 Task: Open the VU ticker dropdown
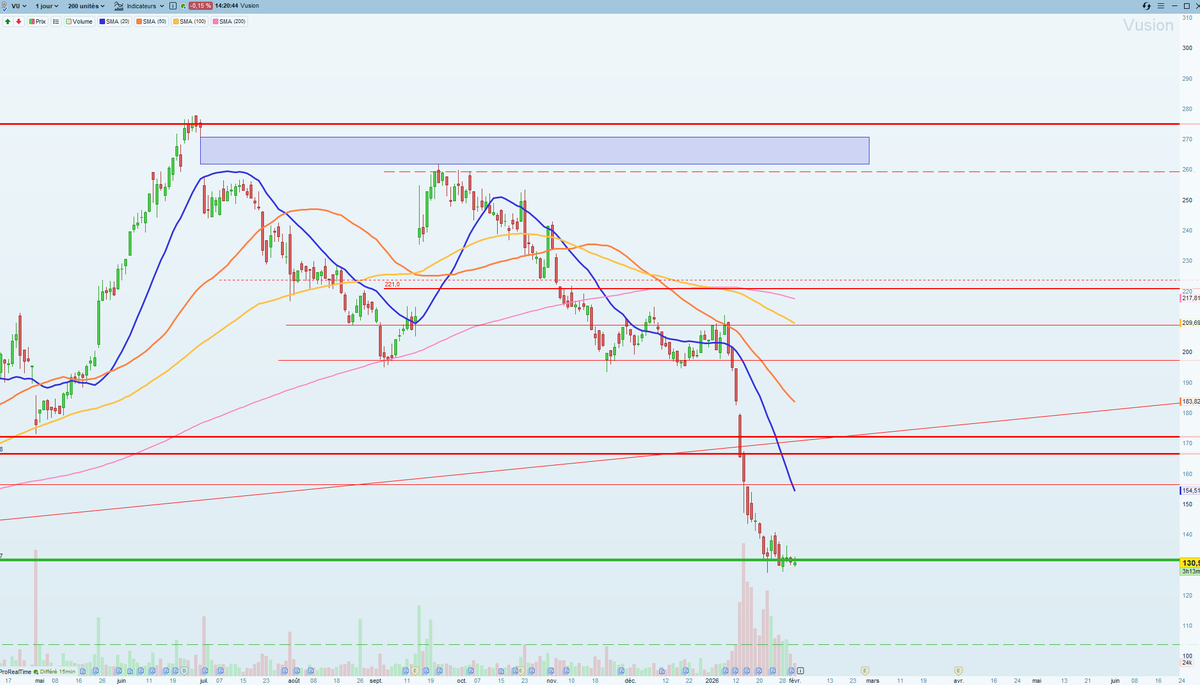pyautogui.click(x=18, y=6)
